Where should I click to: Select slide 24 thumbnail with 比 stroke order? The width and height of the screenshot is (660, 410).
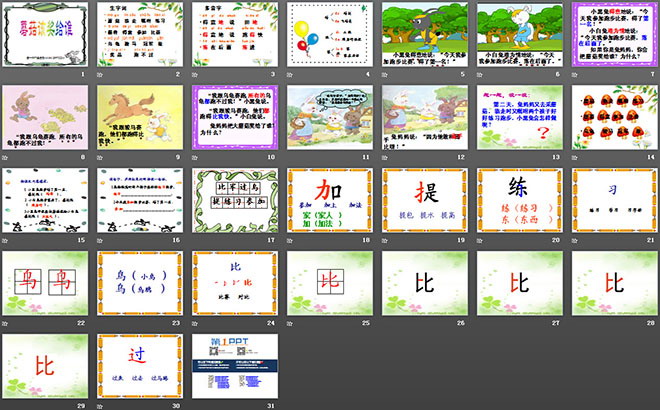pyautogui.click(x=235, y=283)
